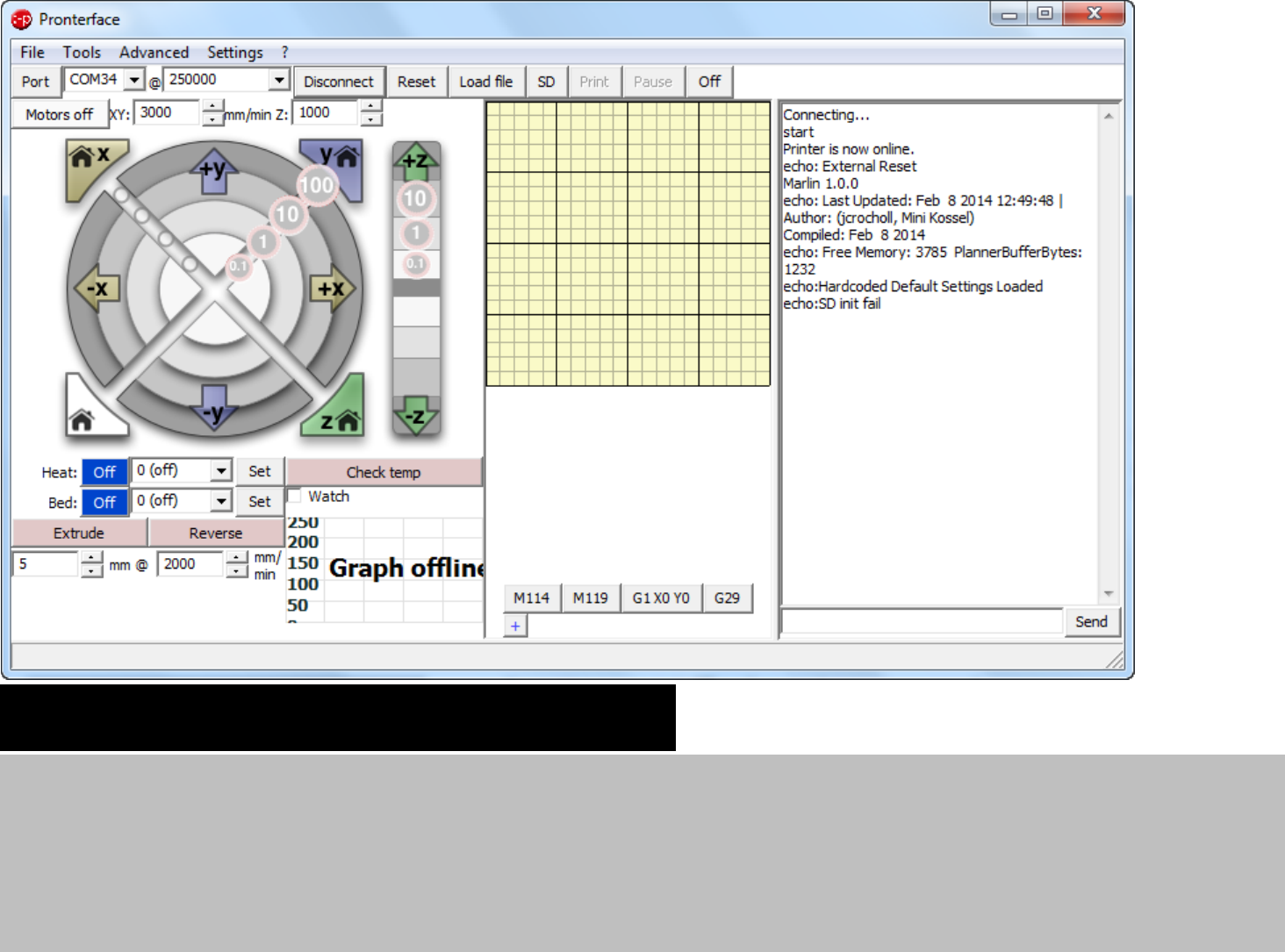1285x952 pixels.
Task: Open the COM34 port dropdown
Action: [134, 80]
